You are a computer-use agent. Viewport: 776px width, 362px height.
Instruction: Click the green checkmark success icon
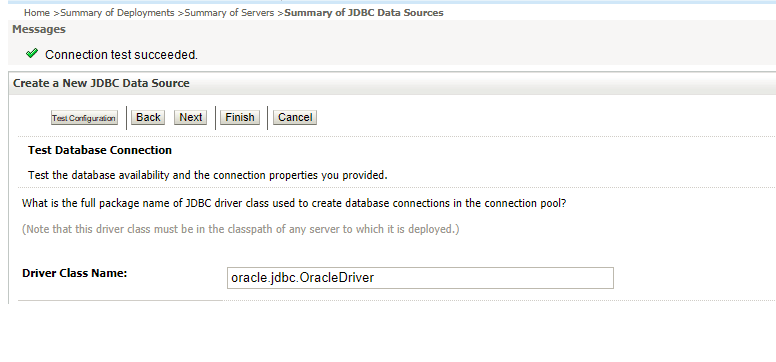(32, 53)
